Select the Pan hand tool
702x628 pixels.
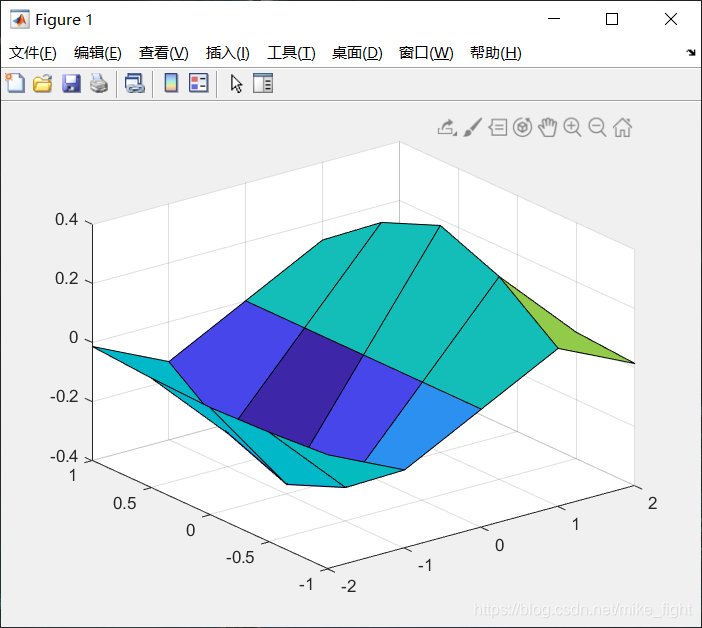click(x=548, y=128)
